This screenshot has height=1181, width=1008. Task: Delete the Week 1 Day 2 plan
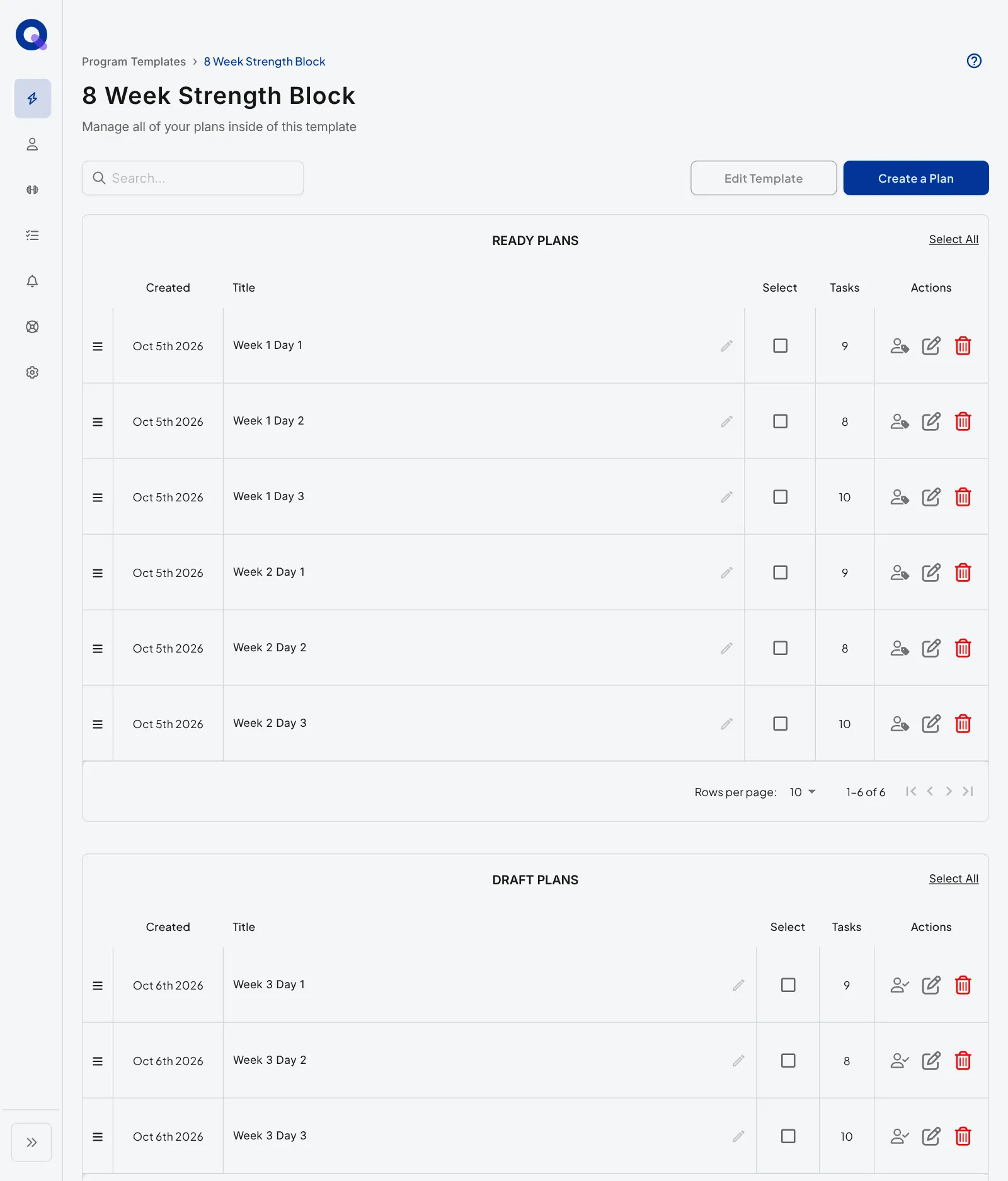click(963, 421)
